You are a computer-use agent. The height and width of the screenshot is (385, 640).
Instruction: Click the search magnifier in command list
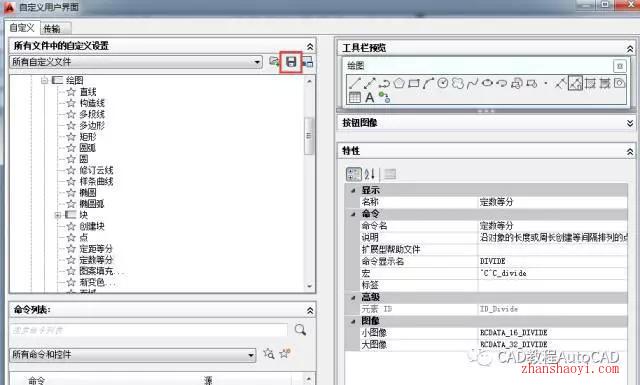[300, 330]
